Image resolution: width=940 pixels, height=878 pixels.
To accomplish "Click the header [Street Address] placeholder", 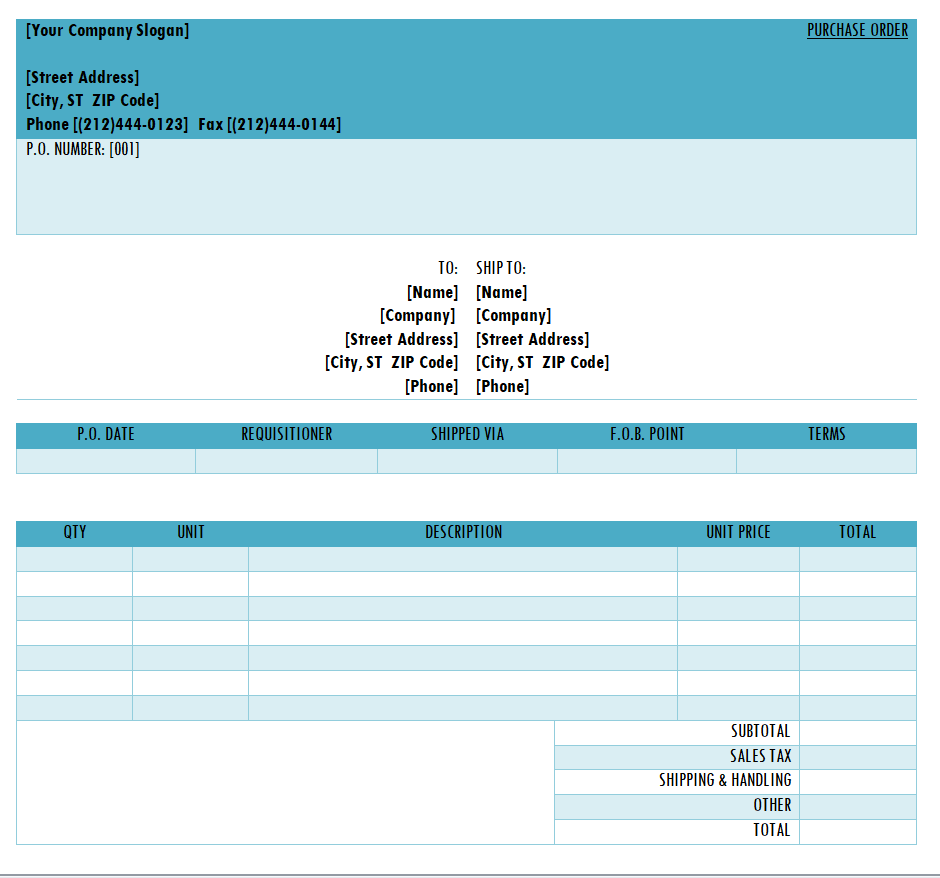I will (82, 77).
